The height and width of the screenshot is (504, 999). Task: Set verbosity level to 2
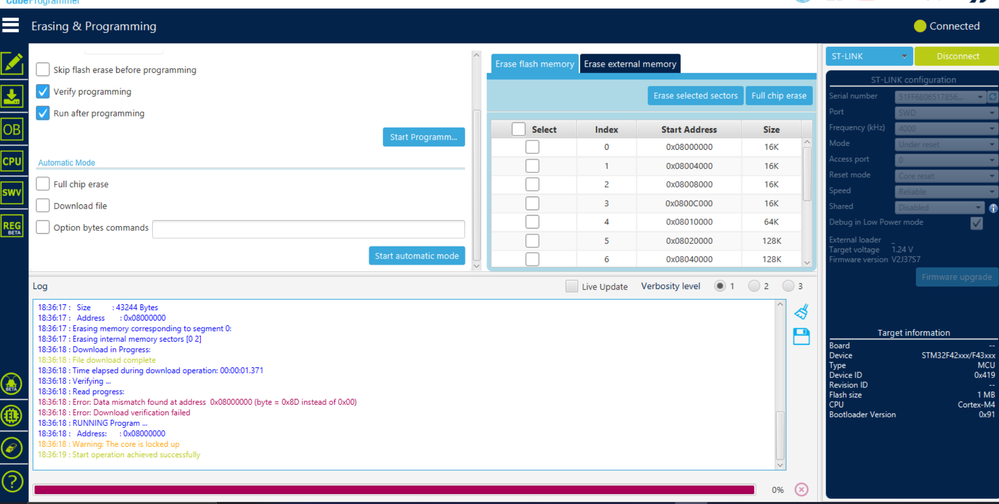(754, 286)
